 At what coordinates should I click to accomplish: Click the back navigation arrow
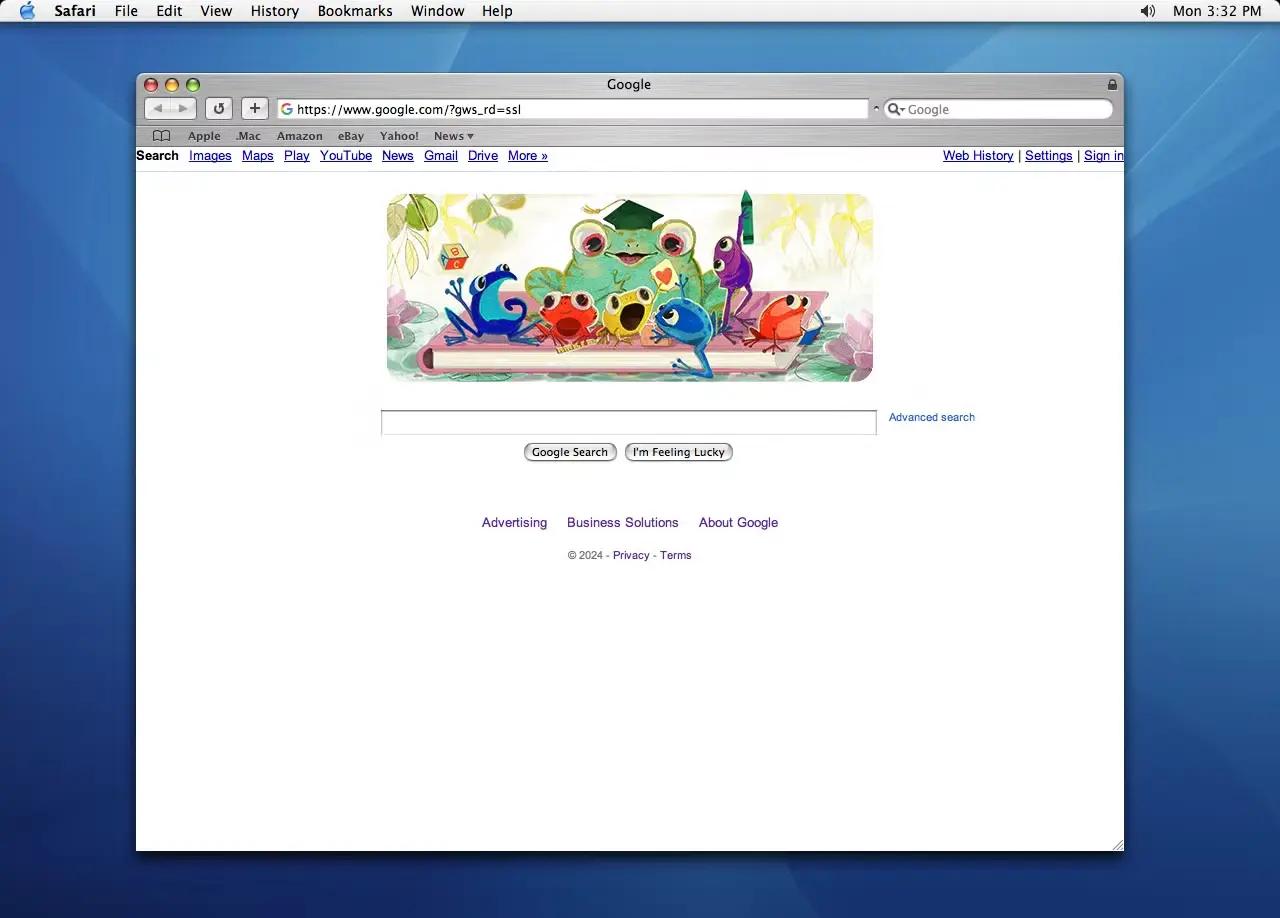point(157,108)
